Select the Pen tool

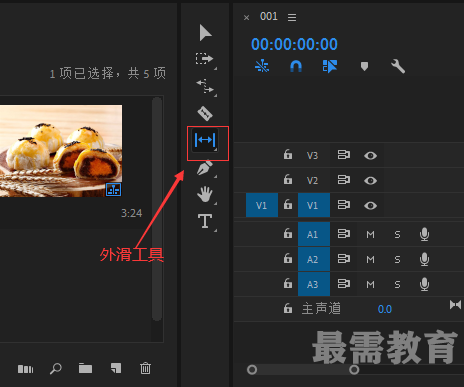tap(205, 167)
